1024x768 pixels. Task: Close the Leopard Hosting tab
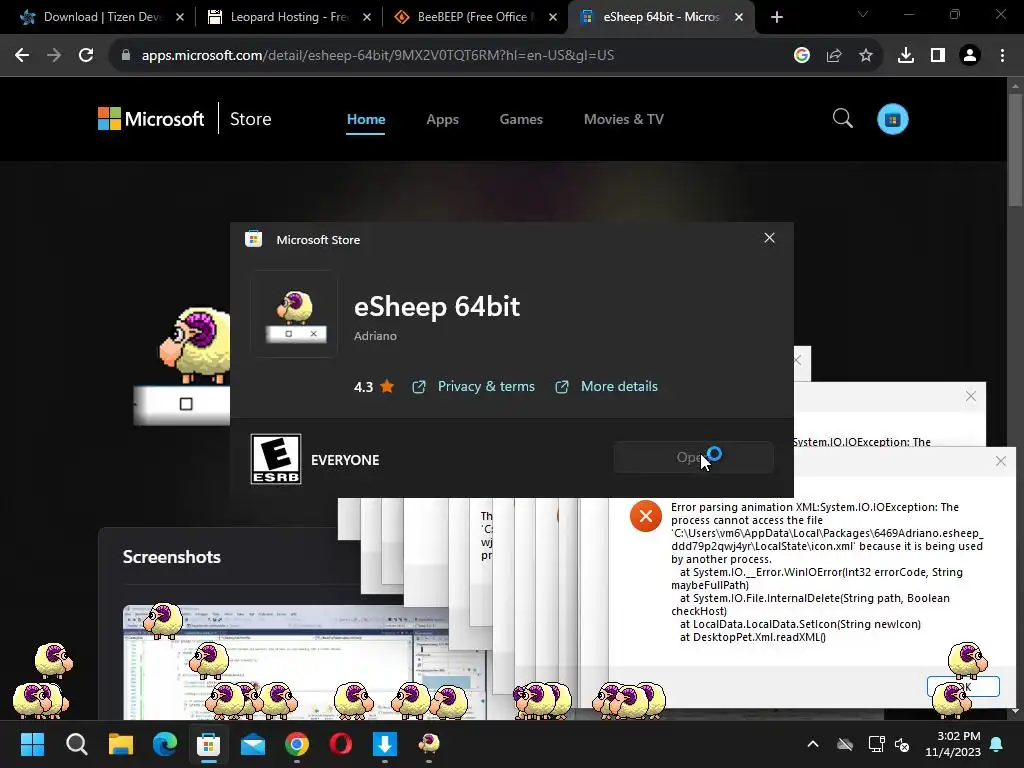(366, 17)
